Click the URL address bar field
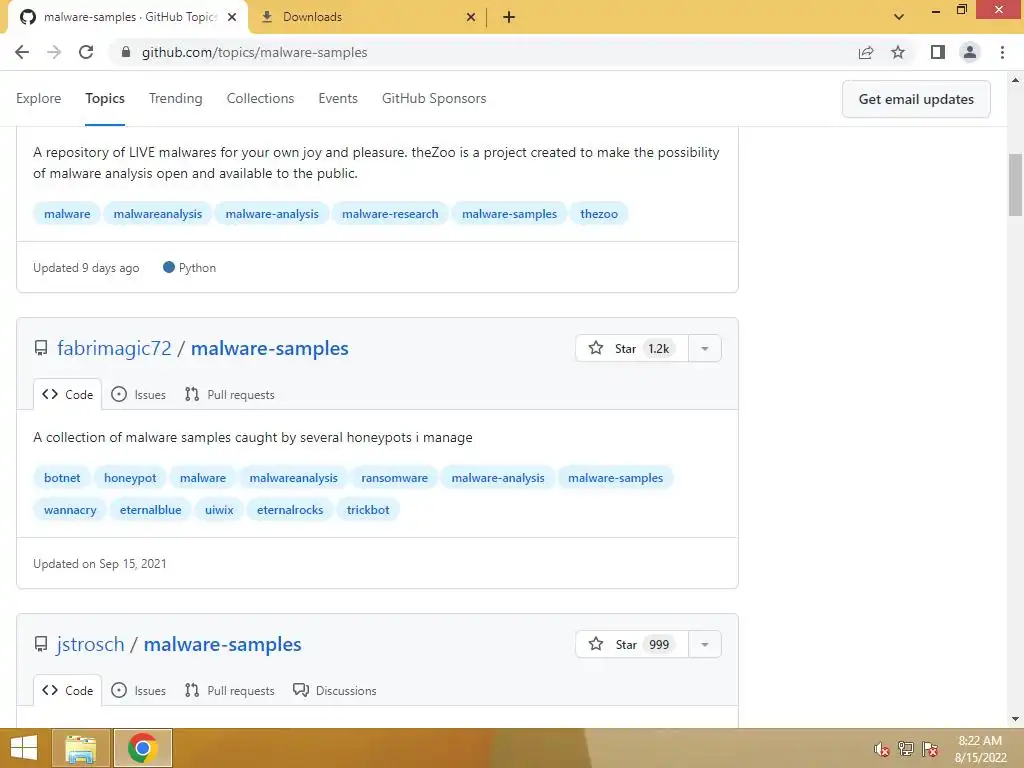Screen dimensions: 1024x768 point(483,52)
